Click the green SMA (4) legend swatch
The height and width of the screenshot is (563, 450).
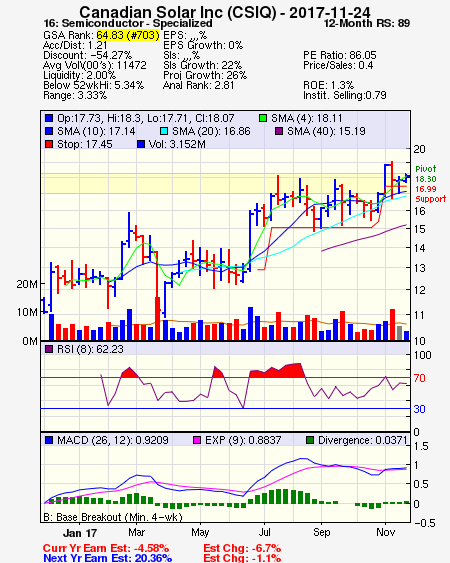tap(263, 118)
